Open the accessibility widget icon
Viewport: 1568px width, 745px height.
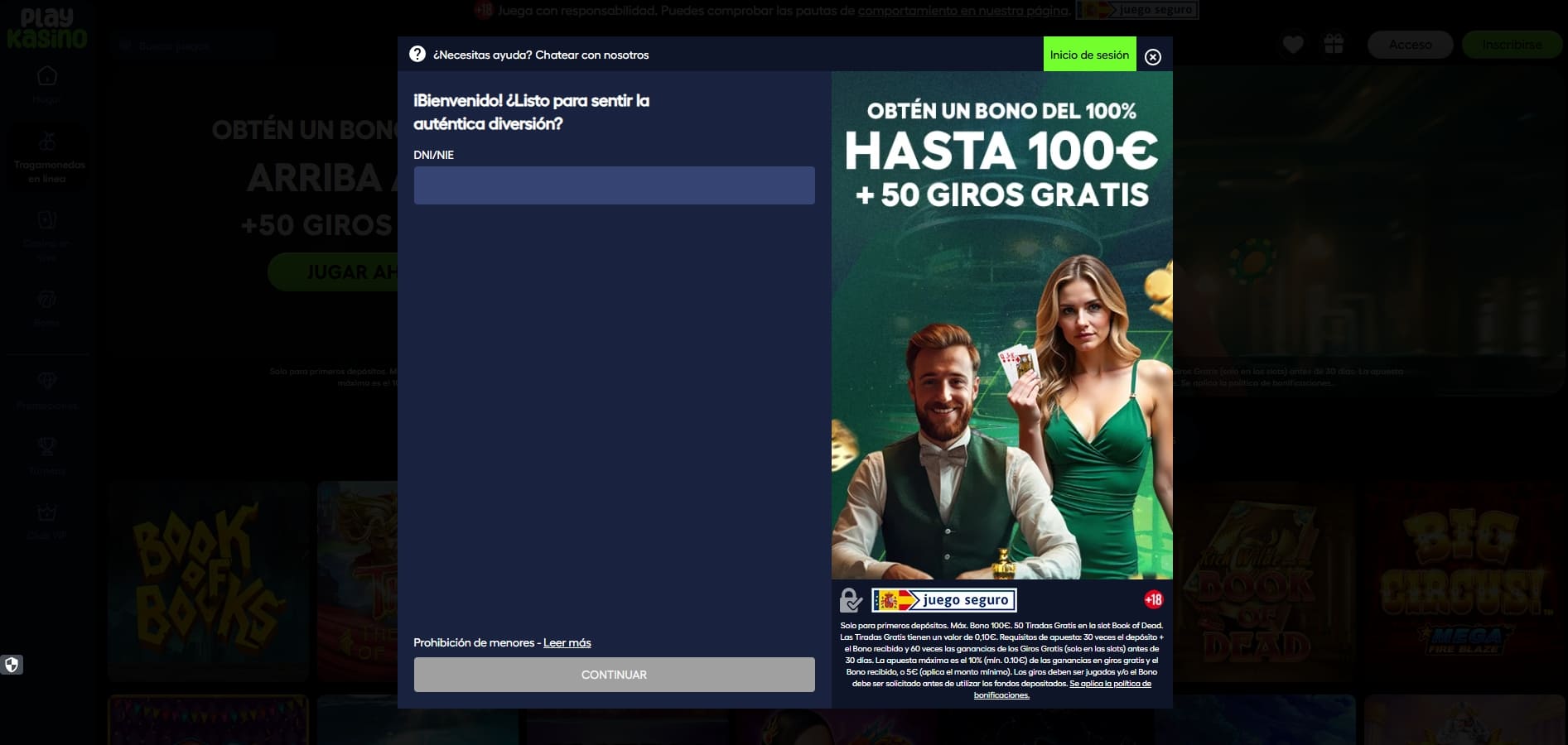point(12,664)
